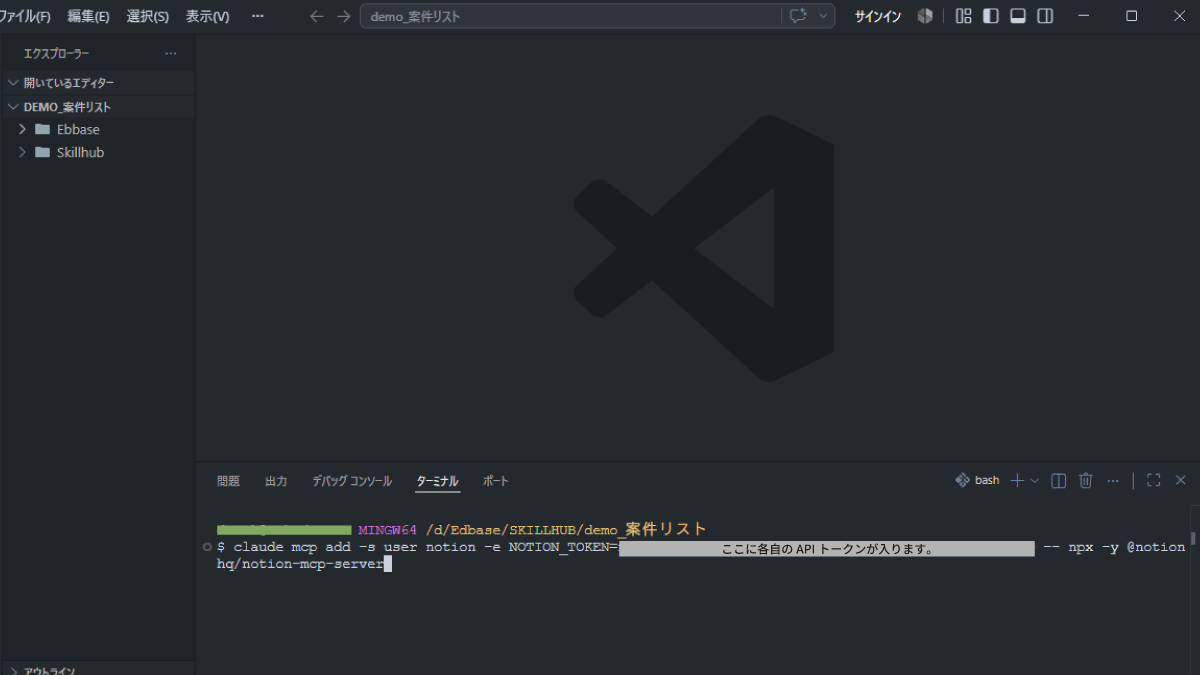Screen dimensions: 1200x675
Task: Show more menu items via ellipsis
Action: click(x=258, y=16)
